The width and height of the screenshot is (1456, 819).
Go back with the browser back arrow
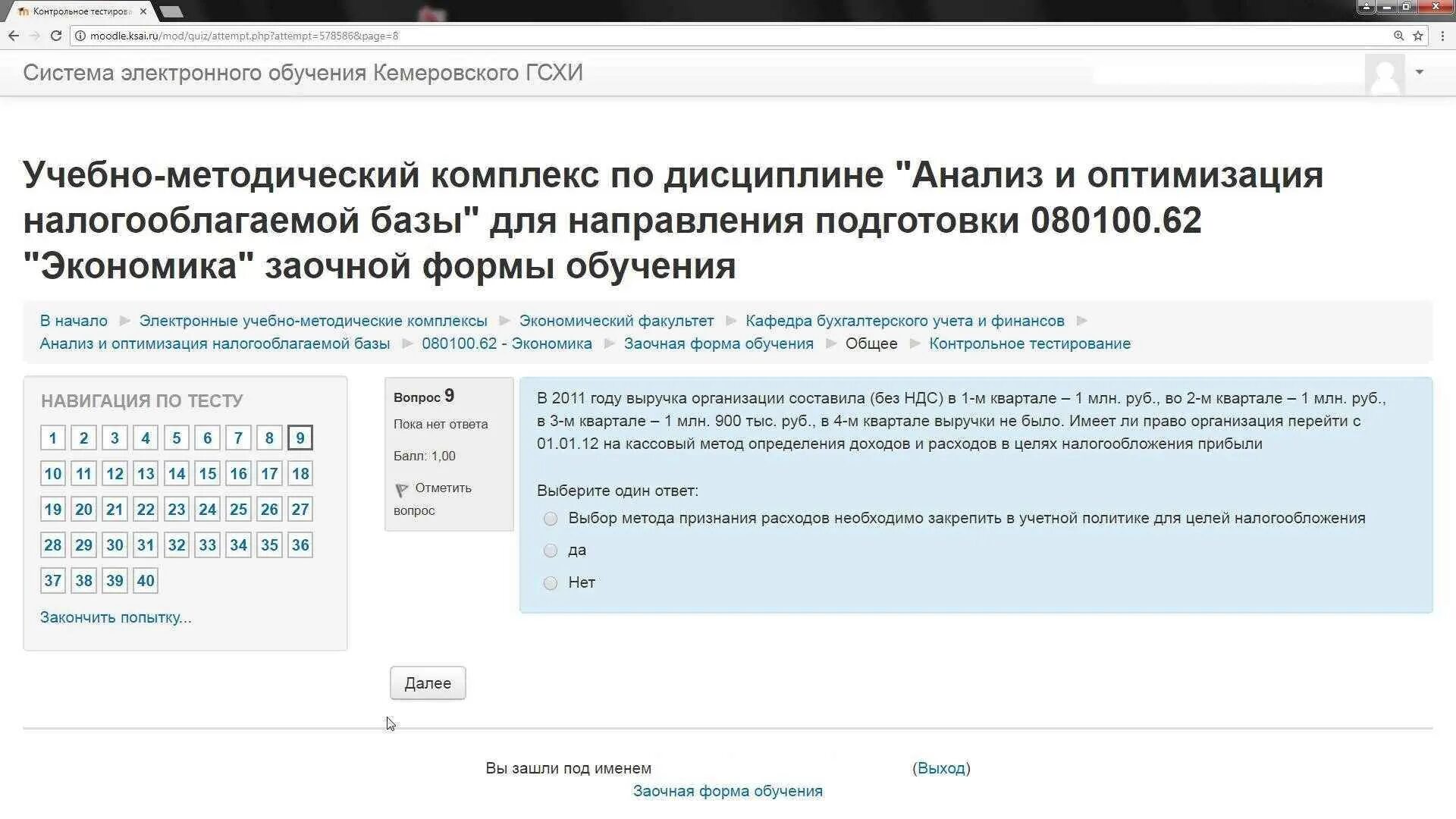coord(14,36)
